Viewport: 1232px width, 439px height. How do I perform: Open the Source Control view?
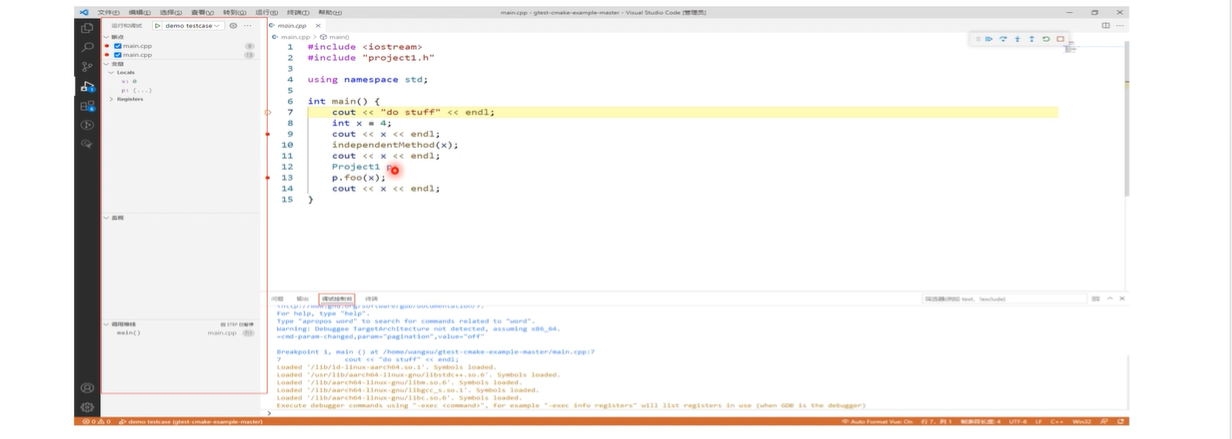[87, 67]
